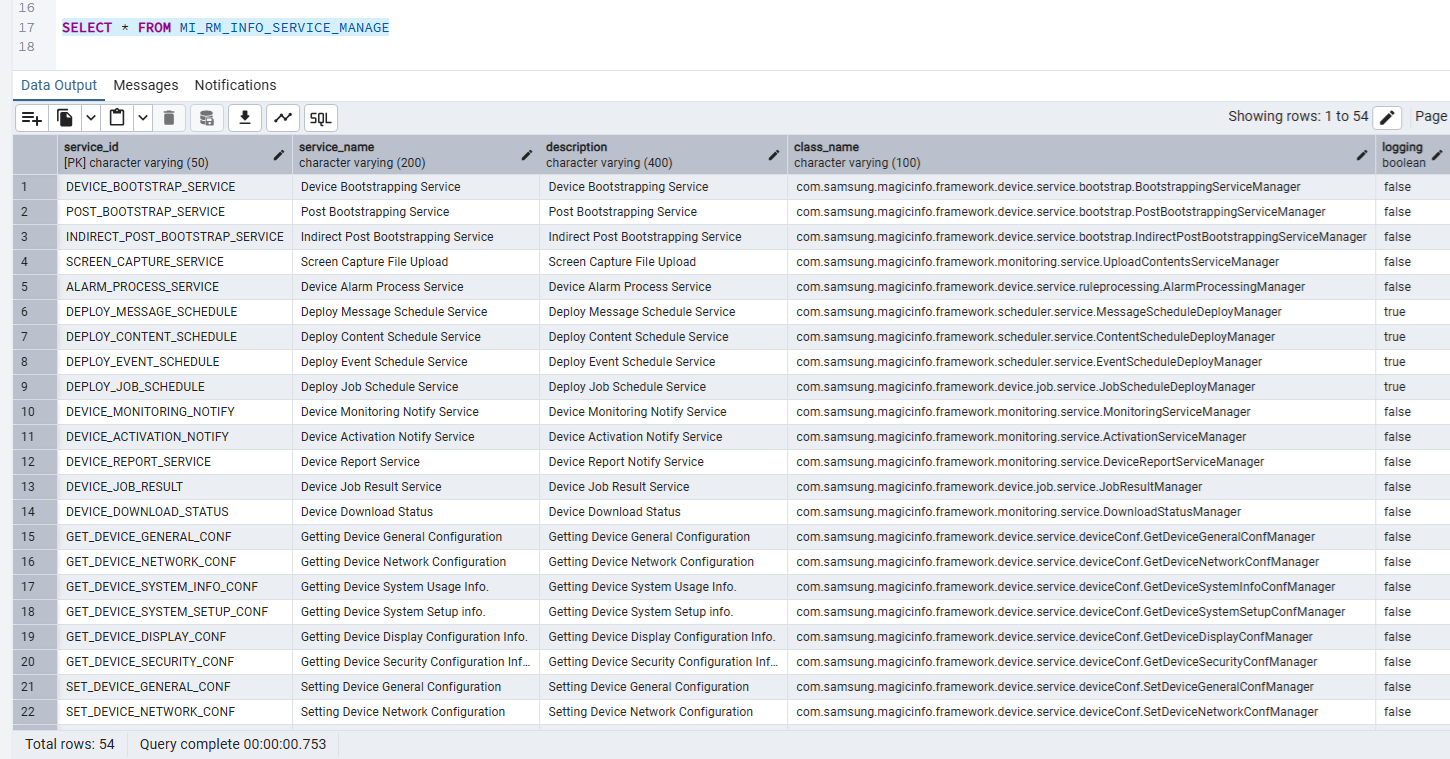
Task: Expand the copy options dropdown arrow
Action: pyautogui.click(x=91, y=118)
